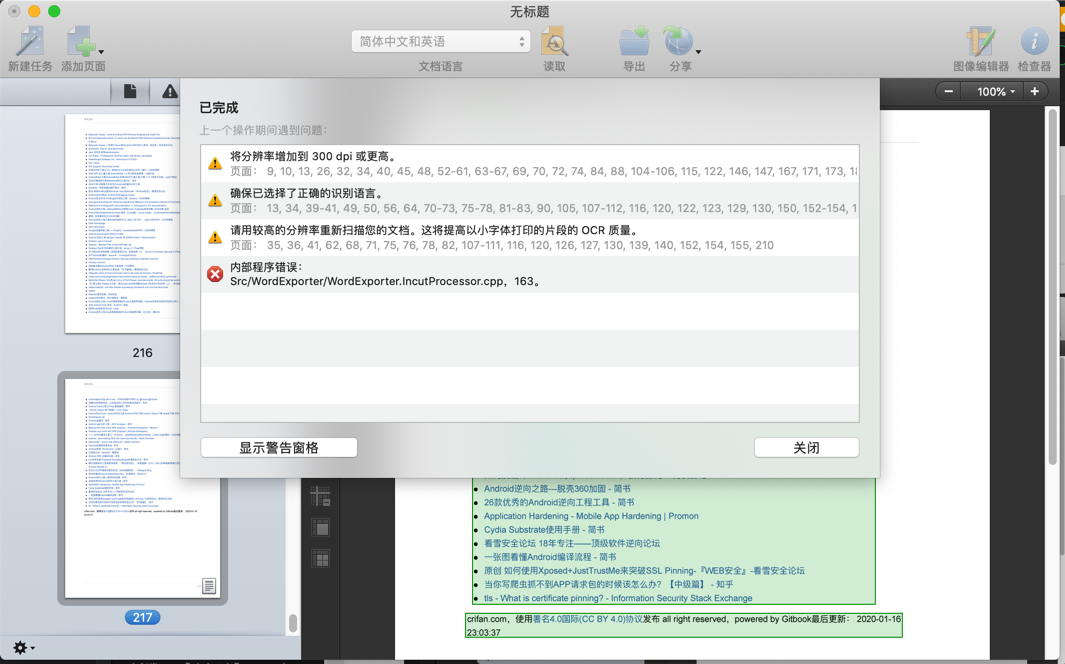The width and height of the screenshot is (1065, 664).
Task: Open the arrow beside 添加页面 icon
Action: pos(101,52)
